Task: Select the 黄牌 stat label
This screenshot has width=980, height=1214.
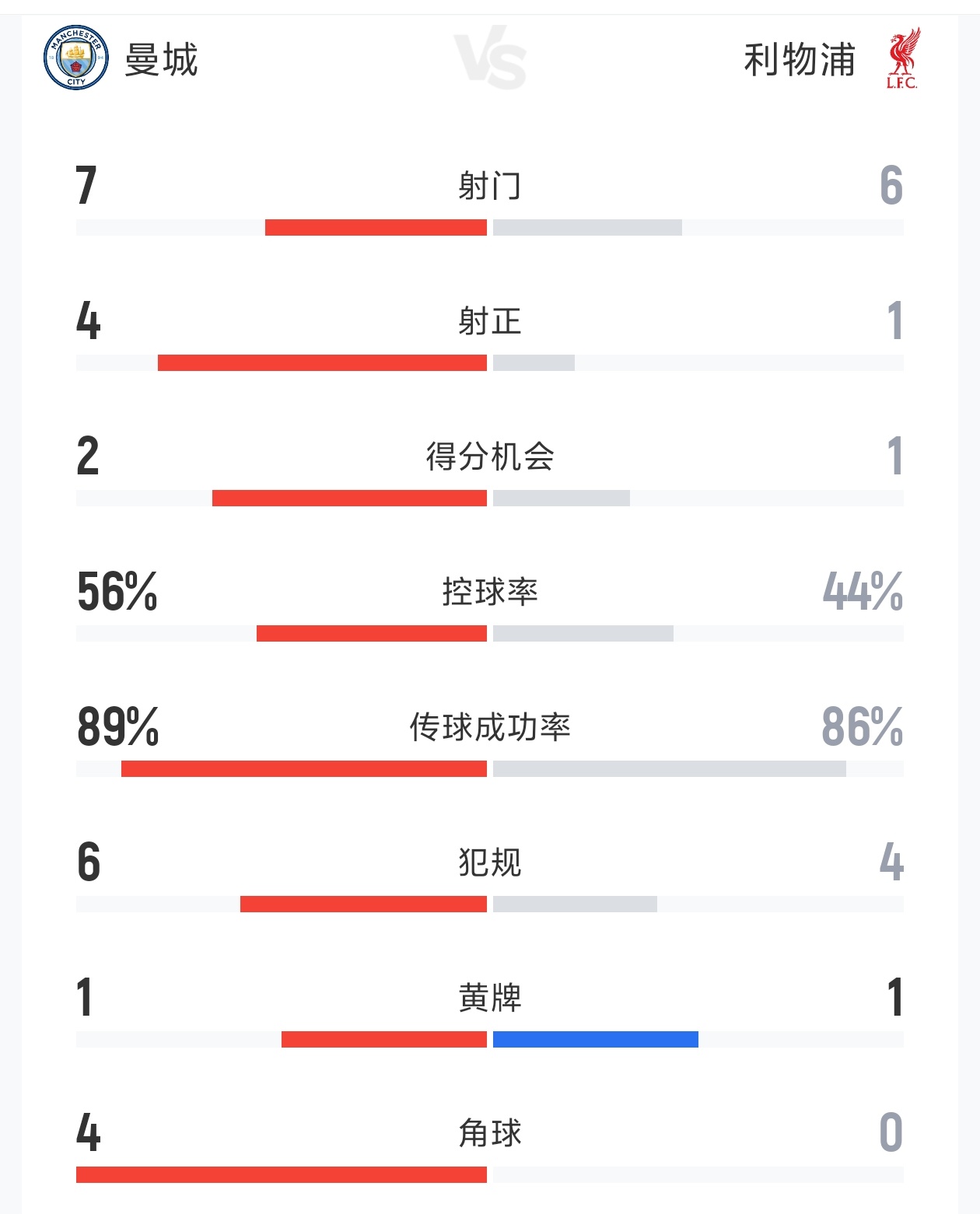Action: point(489,998)
